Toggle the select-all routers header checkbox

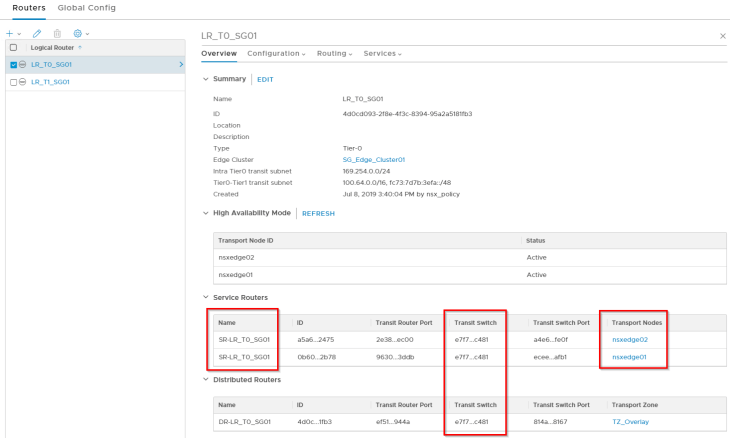click(13, 47)
